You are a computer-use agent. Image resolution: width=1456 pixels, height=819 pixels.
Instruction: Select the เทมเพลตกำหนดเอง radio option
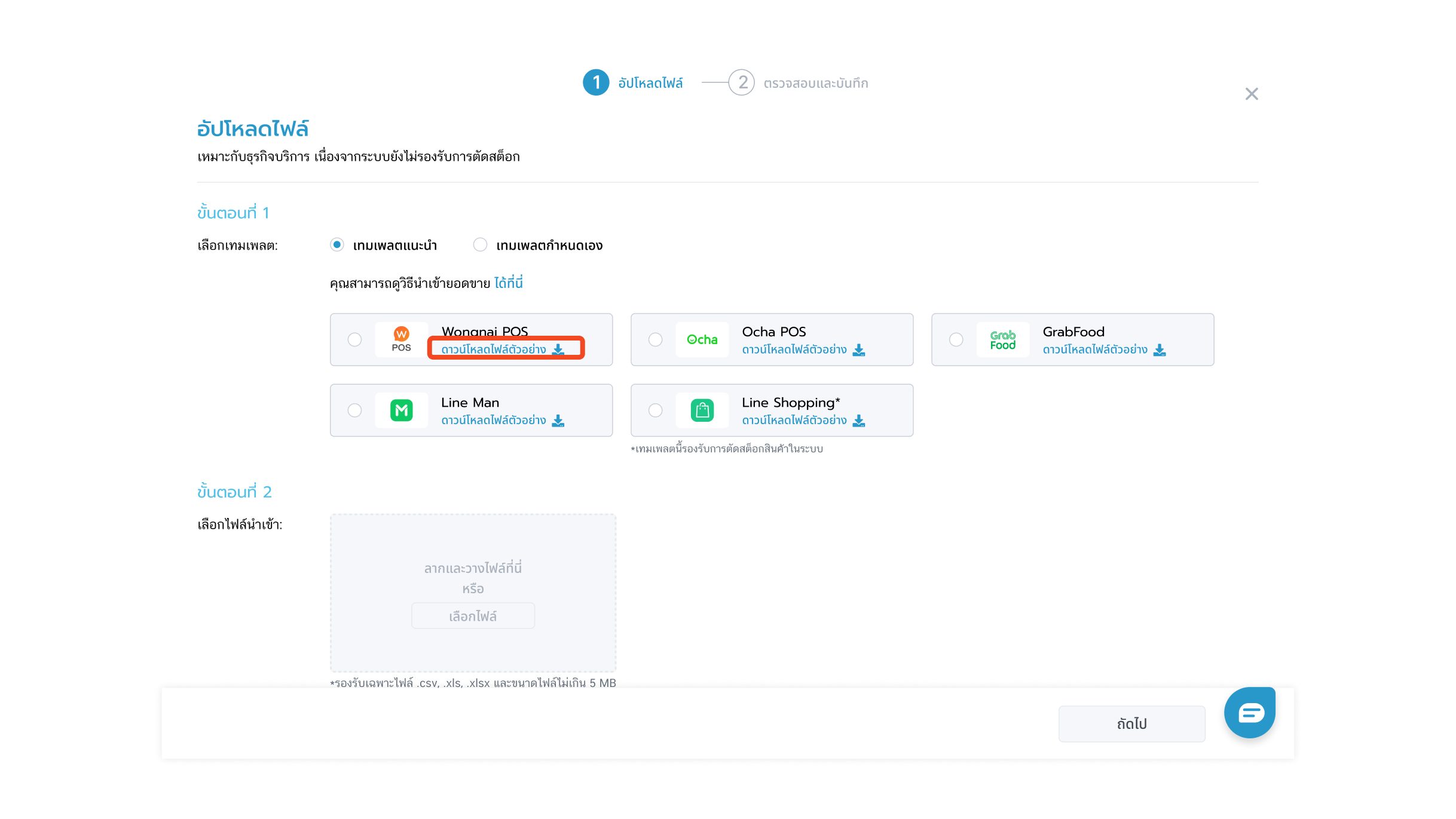coord(480,245)
